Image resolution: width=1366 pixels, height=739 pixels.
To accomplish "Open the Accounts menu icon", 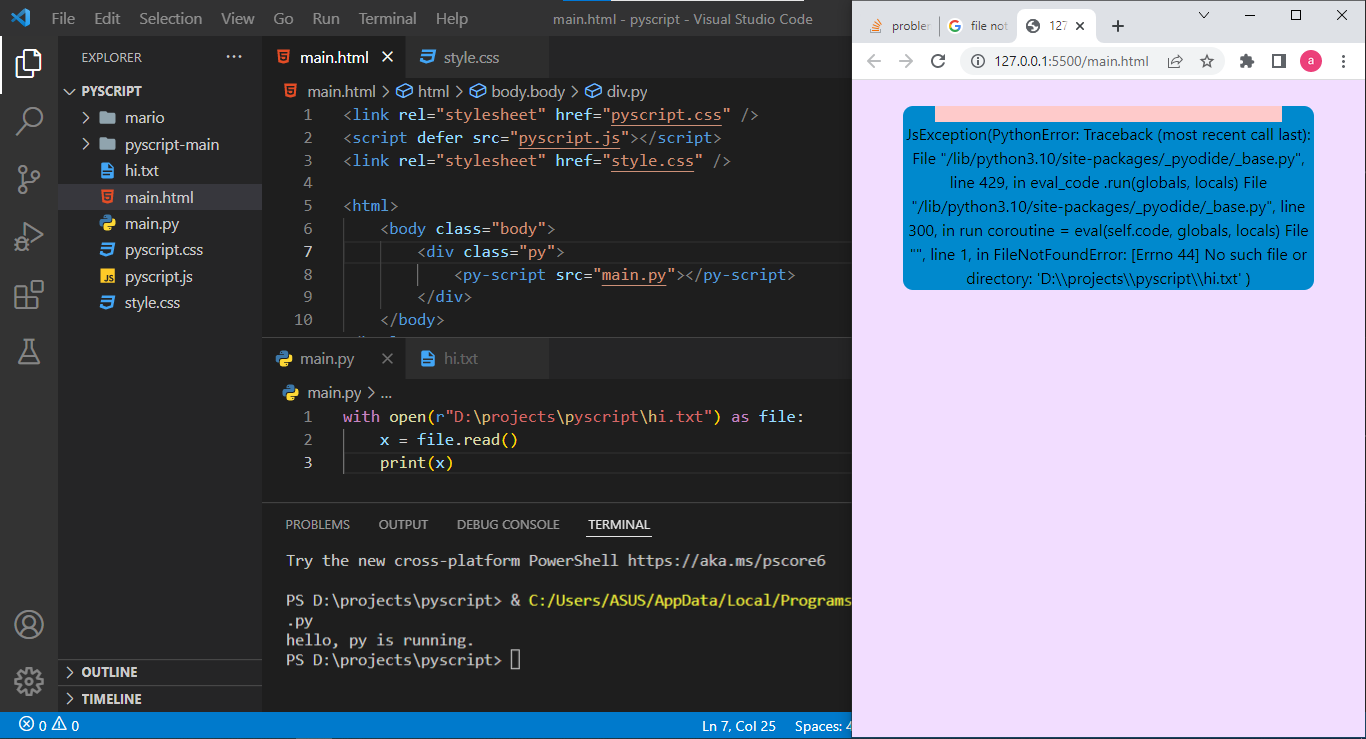I will click(29, 625).
